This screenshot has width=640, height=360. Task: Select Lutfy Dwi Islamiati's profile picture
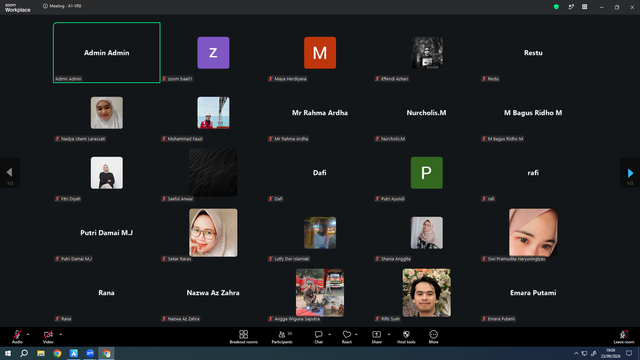pos(320,233)
